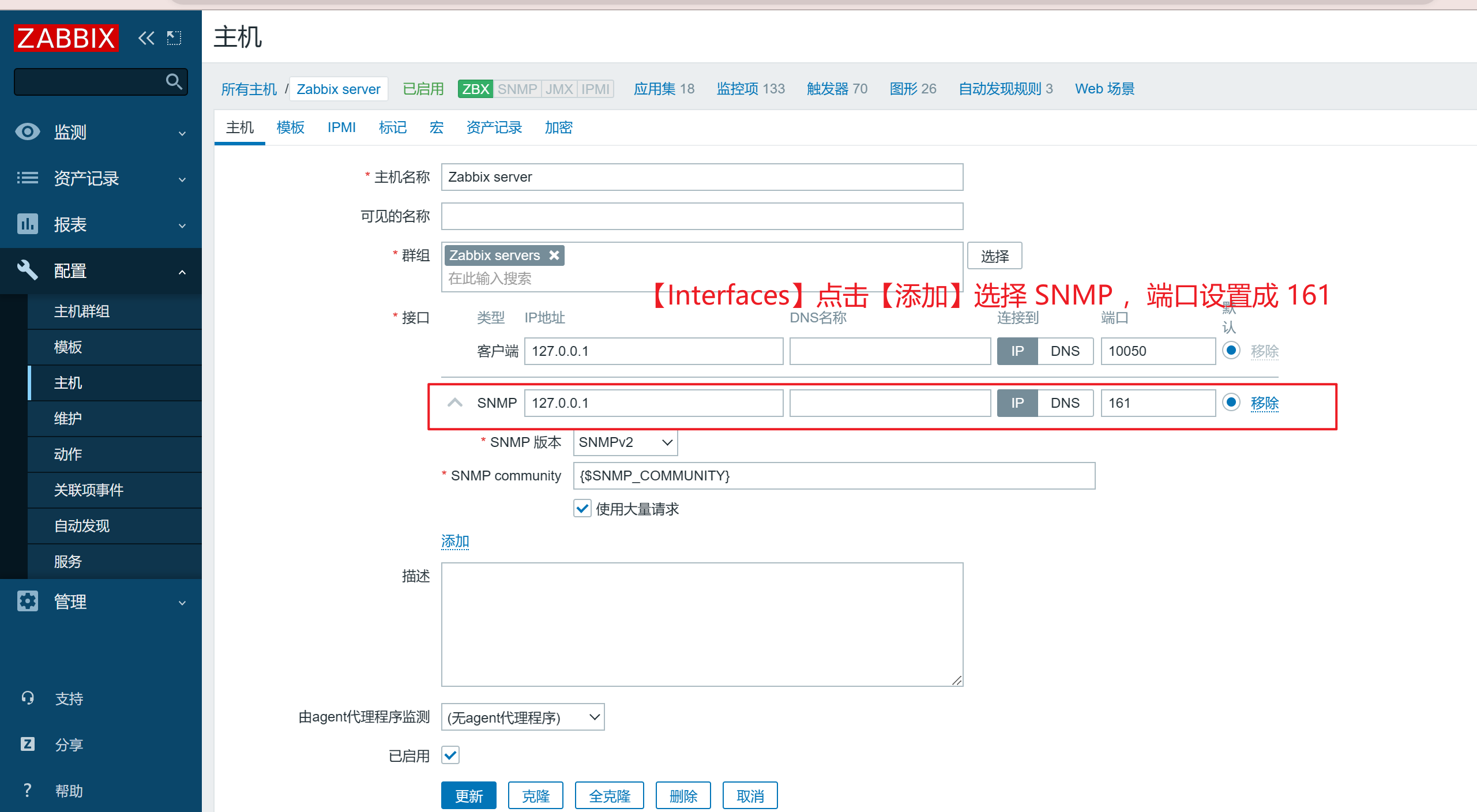This screenshot has height=812, width=1477.
Task: Expand the 报表 menu
Action: click(182, 225)
